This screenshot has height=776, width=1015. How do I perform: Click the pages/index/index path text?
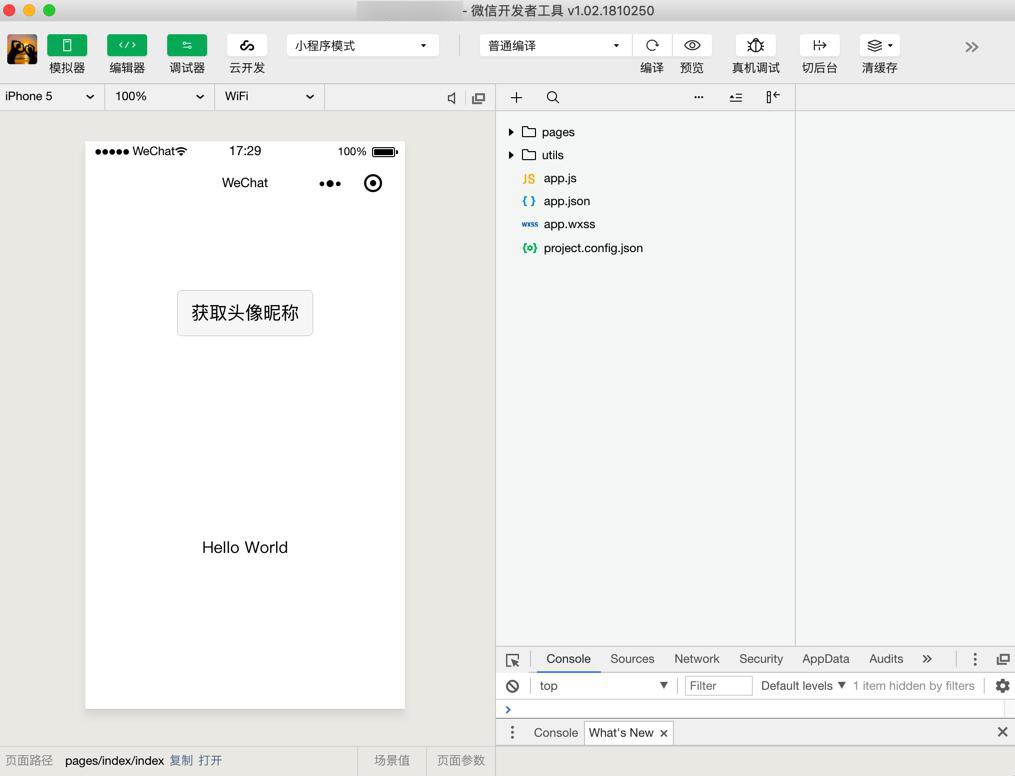pos(115,761)
